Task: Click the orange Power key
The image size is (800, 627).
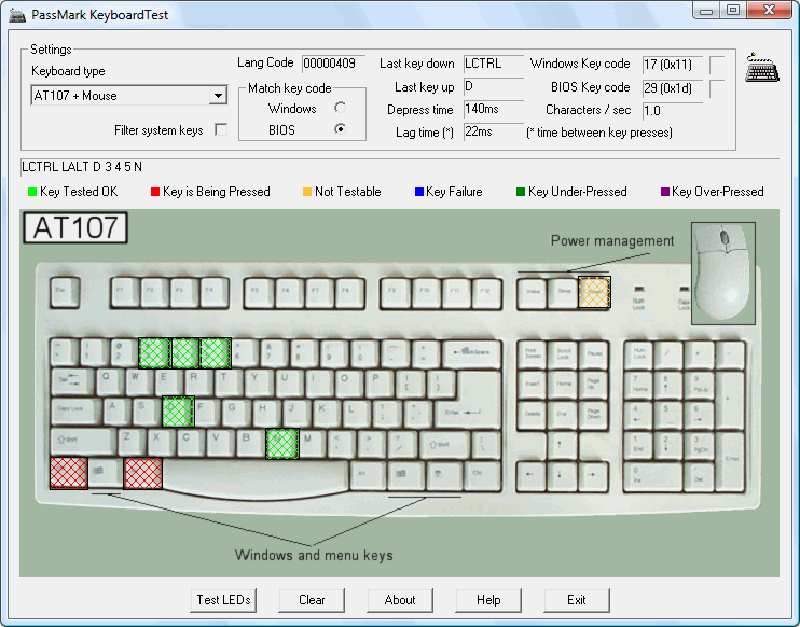Action: pos(594,292)
